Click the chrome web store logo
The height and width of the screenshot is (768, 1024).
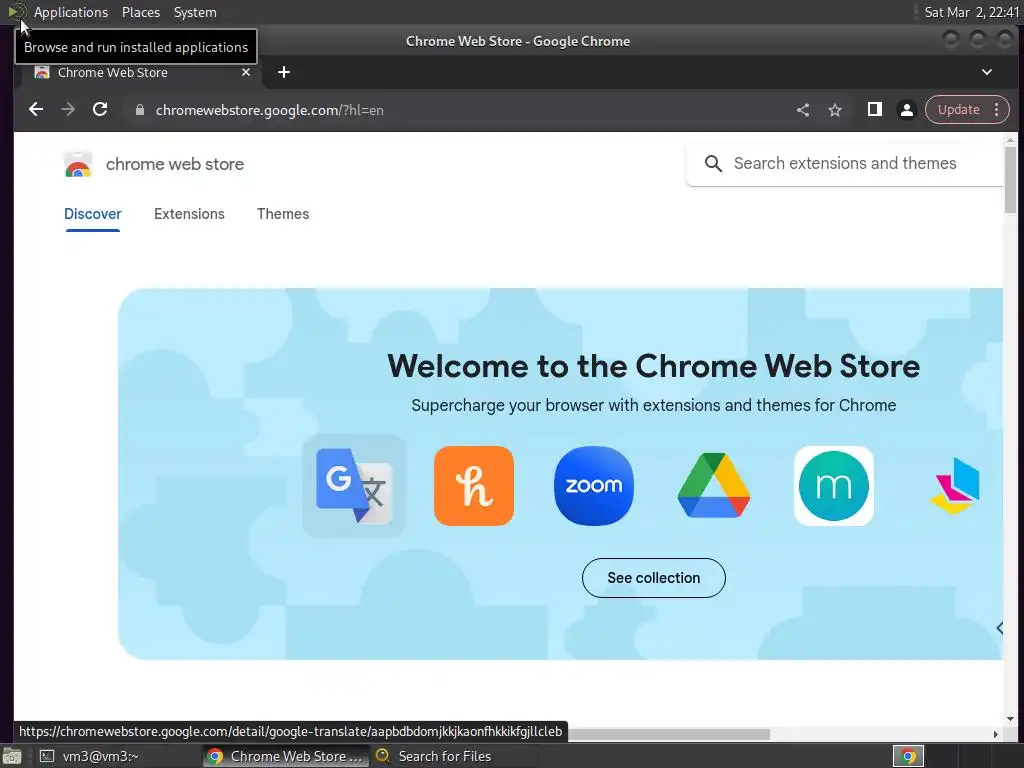click(x=78, y=164)
